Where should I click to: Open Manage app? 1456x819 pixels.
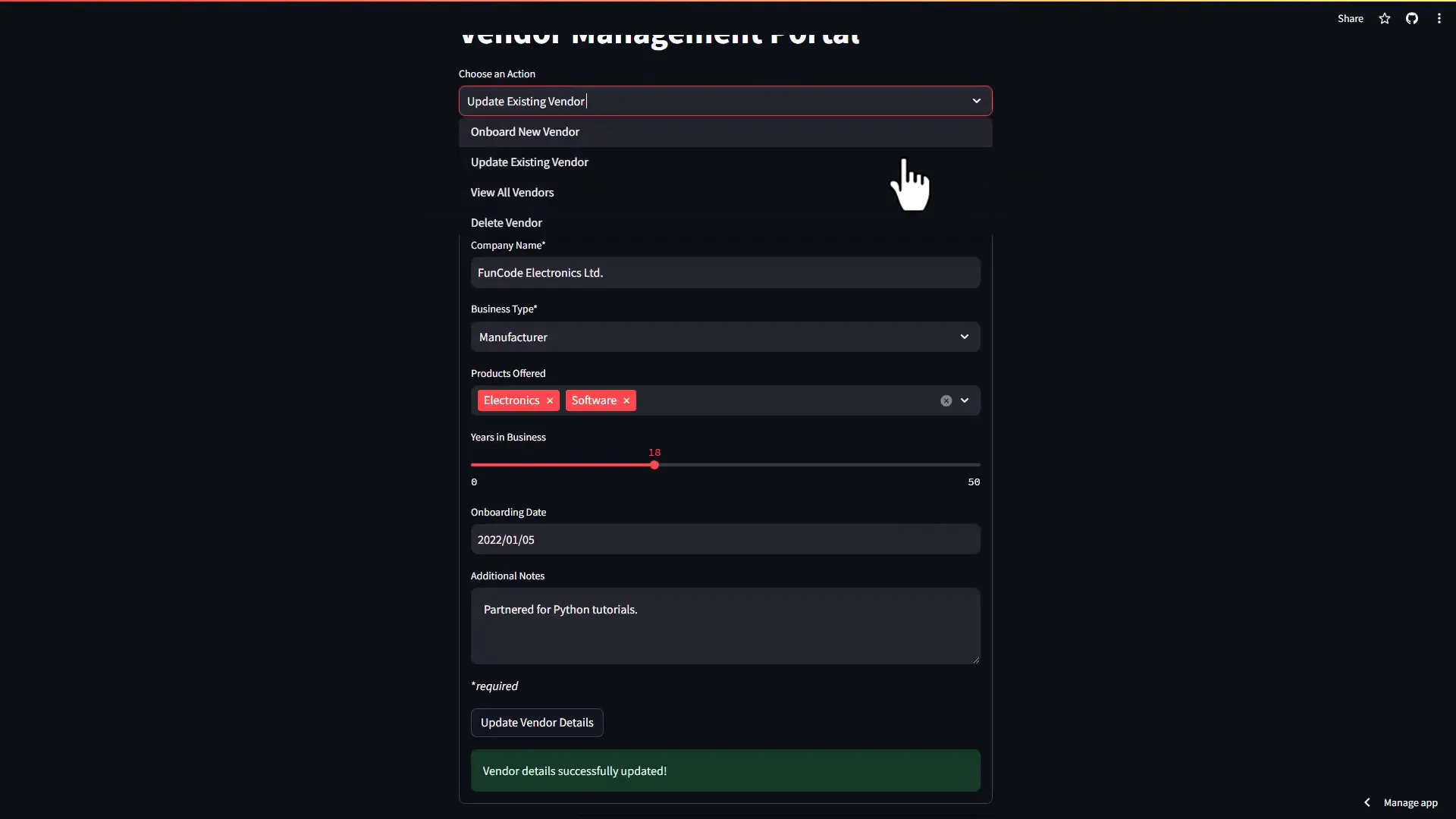click(x=1412, y=802)
